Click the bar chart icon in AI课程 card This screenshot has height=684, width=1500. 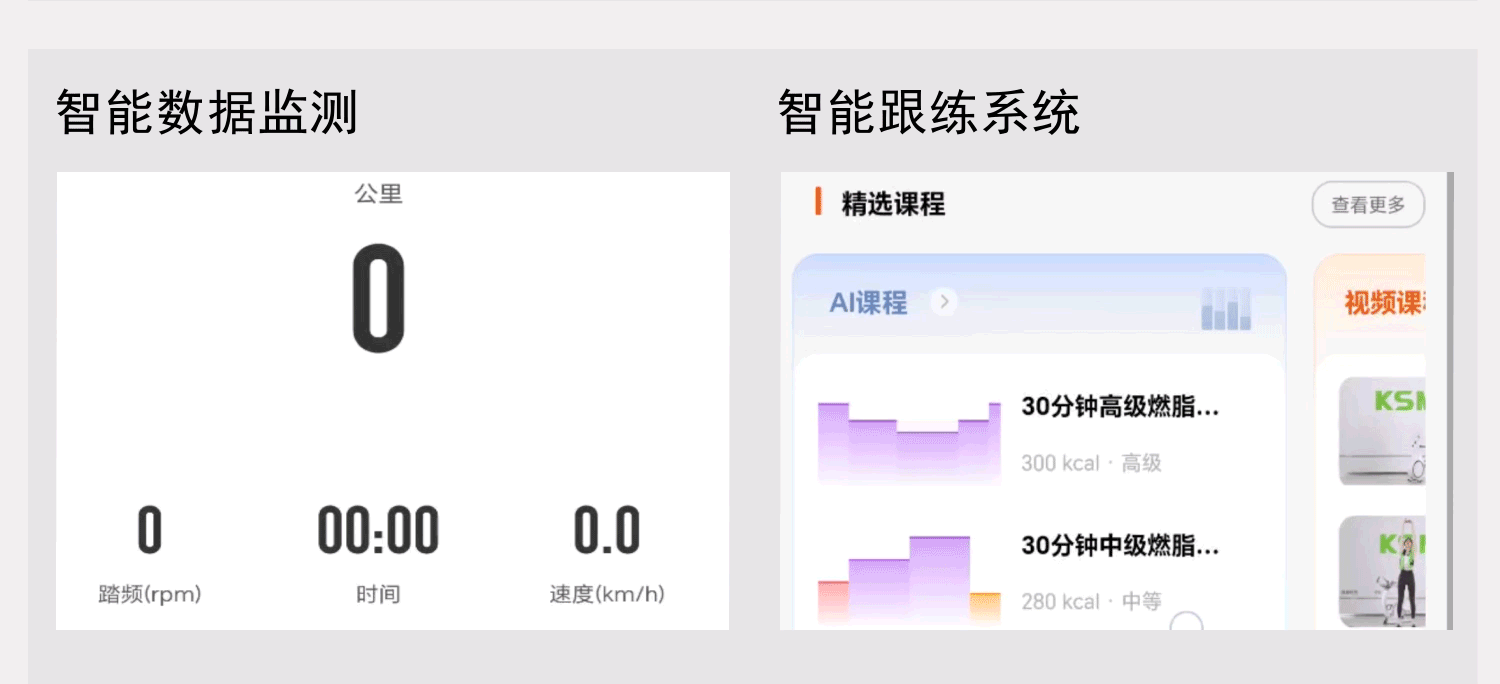pos(1225,309)
